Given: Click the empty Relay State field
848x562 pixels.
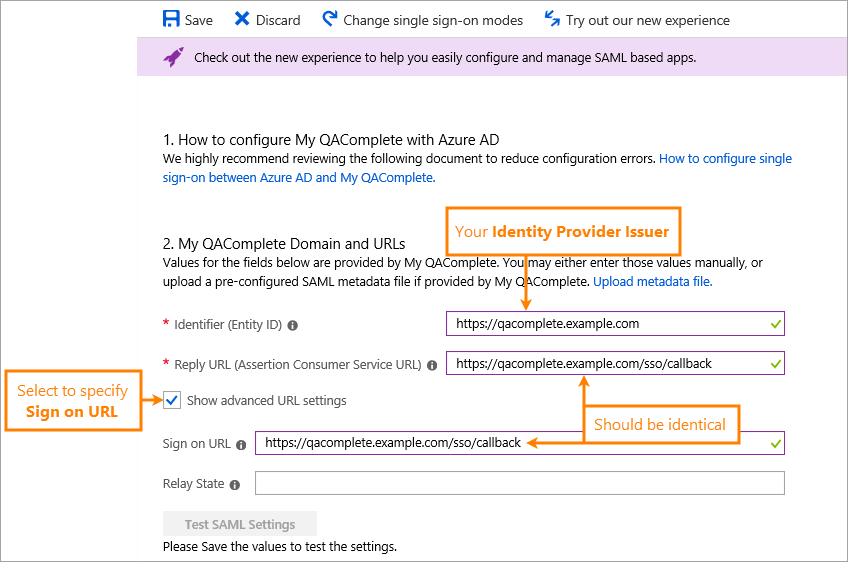Looking at the screenshot, I should 519,484.
